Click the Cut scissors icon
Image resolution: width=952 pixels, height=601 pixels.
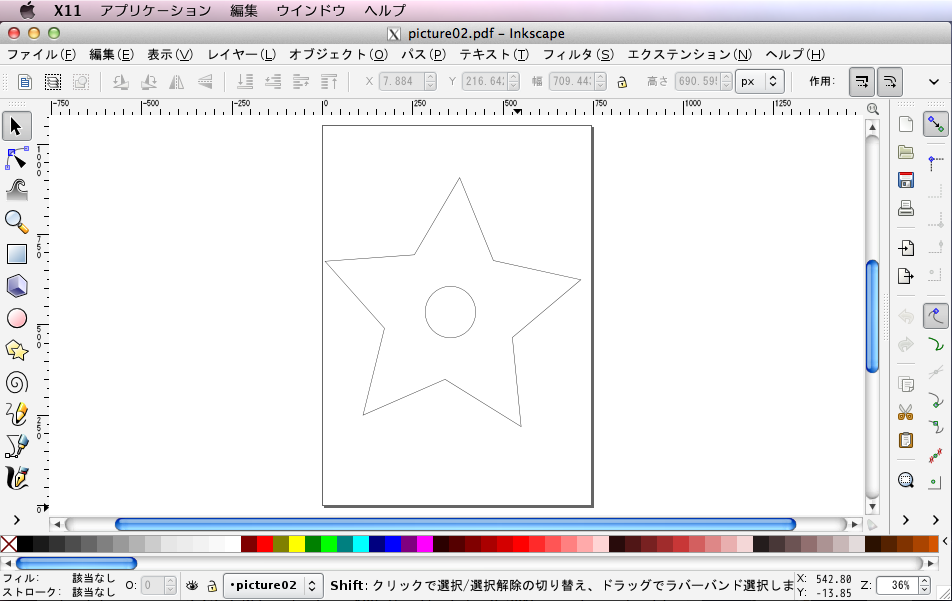tap(905, 412)
